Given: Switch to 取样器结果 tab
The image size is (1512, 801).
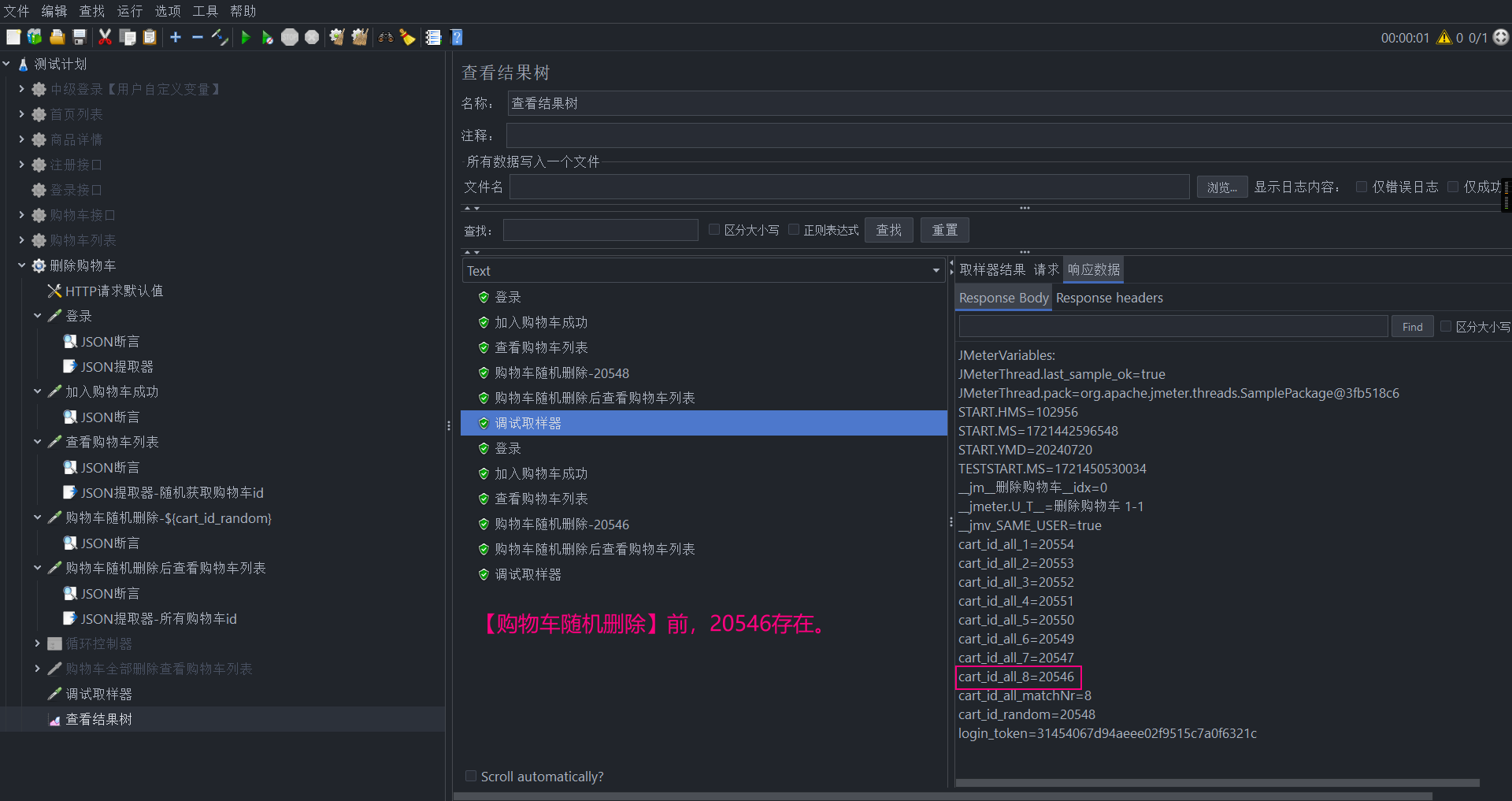Looking at the screenshot, I should coord(992,269).
